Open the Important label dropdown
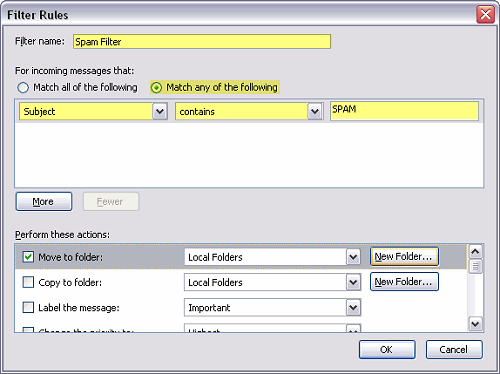Viewport: 500px width, 374px height. (x=272, y=307)
